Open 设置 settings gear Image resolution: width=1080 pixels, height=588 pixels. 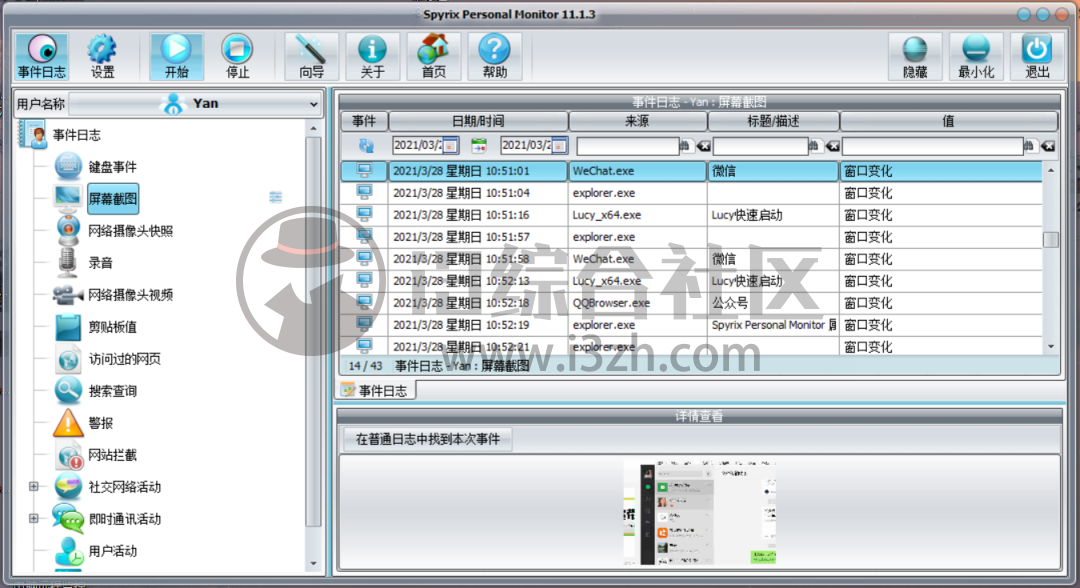click(x=103, y=56)
